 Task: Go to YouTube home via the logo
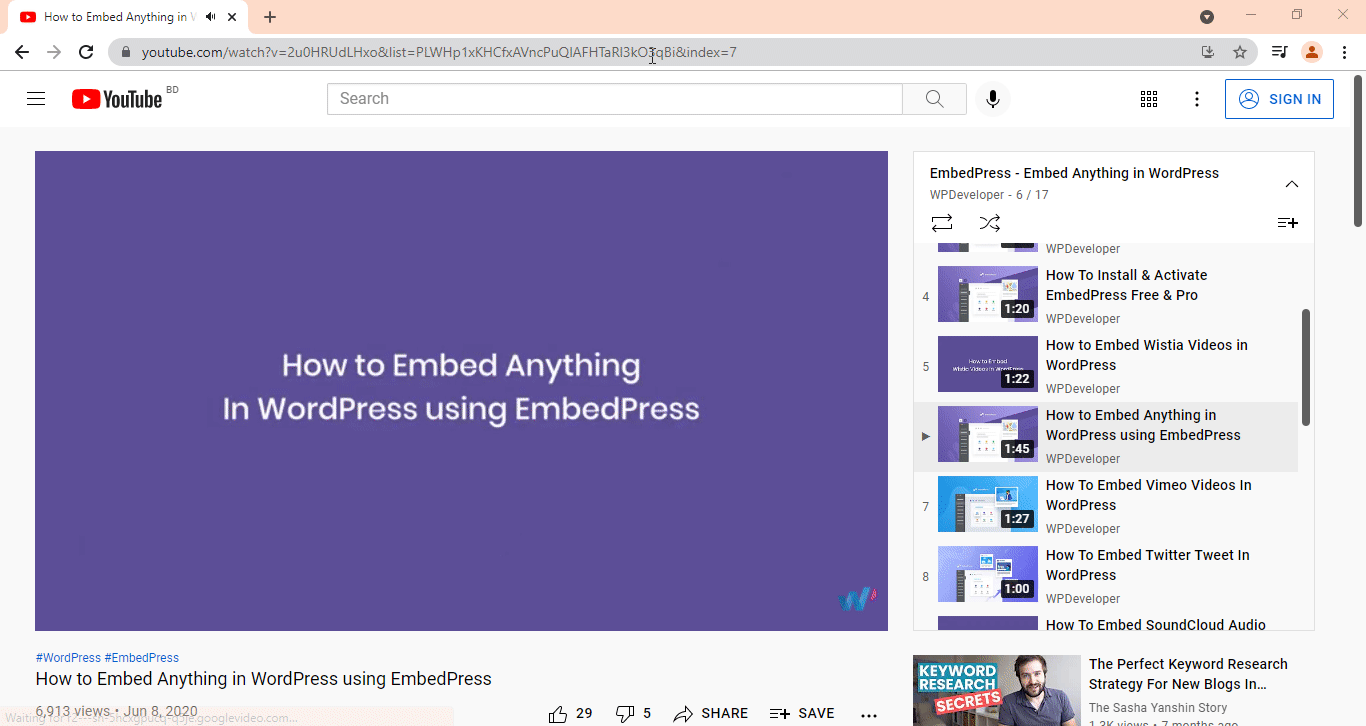coord(117,99)
